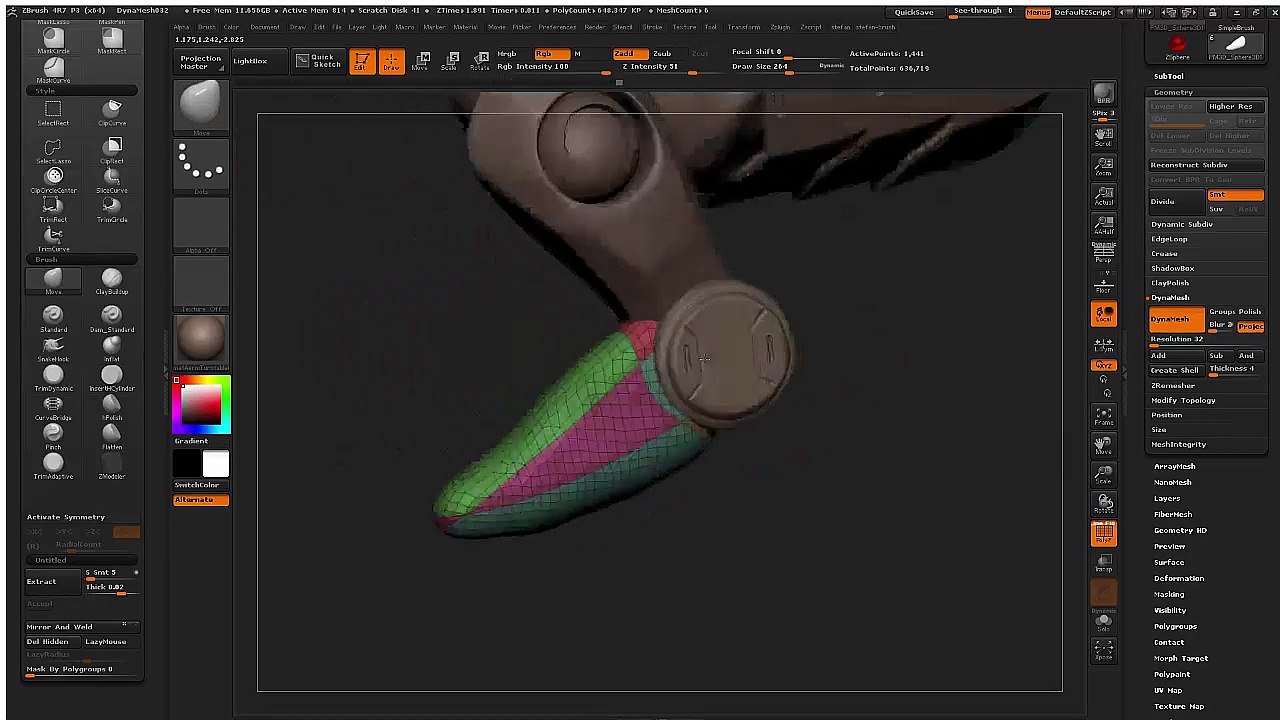Expand the ClayPolish section
This screenshot has width=1280, height=720.
[x=1170, y=283]
